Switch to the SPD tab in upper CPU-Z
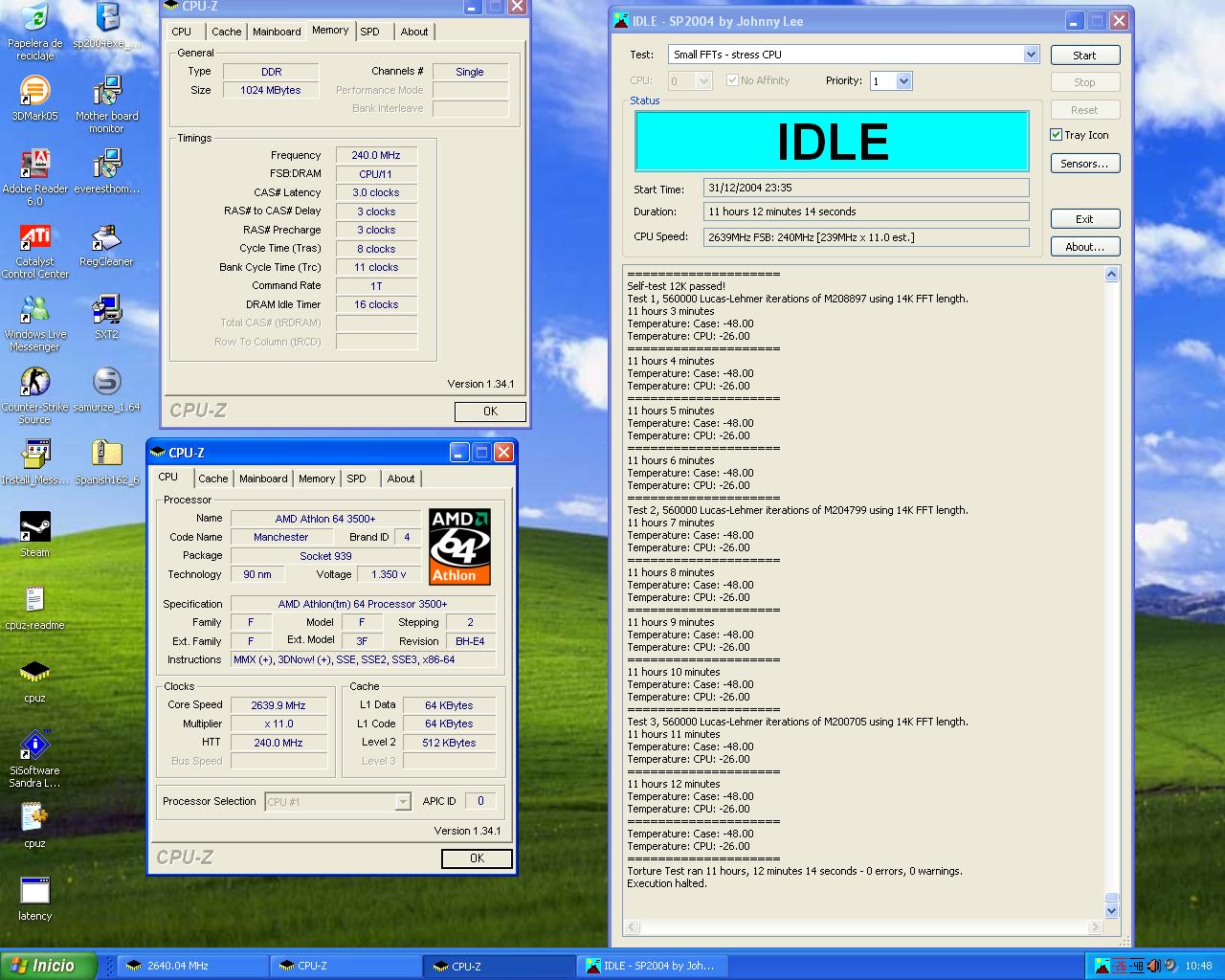The width and height of the screenshot is (1225, 980). (369, 32)
